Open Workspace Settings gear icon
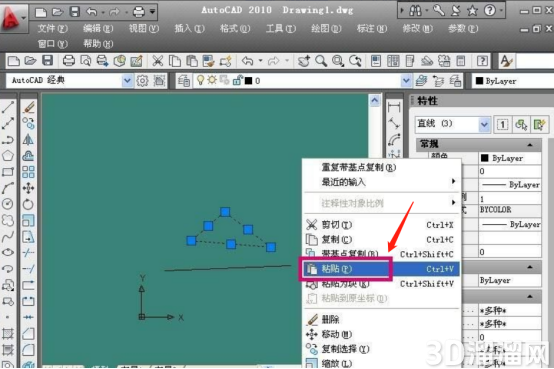The height and width of the screenshot is (369, 554). coord(142,81)
